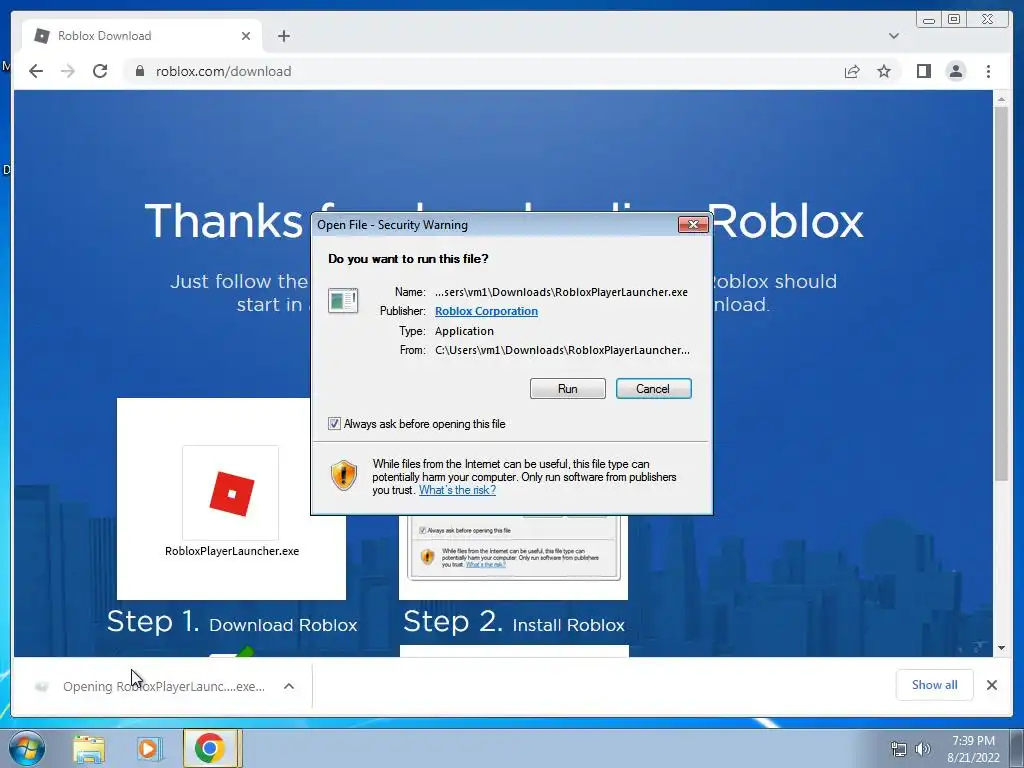Click the network tray icon

899,749
